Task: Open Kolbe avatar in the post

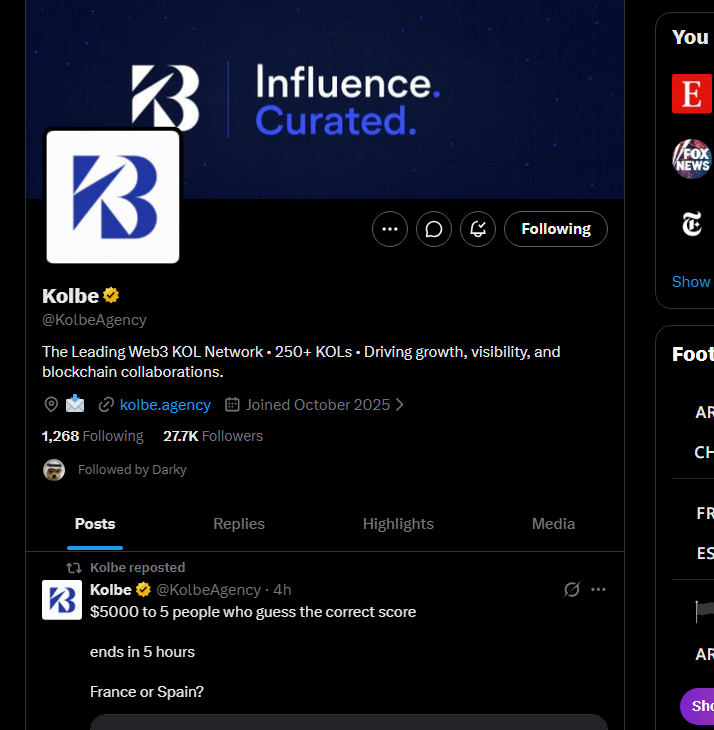Action: click(x=62, y=600)
